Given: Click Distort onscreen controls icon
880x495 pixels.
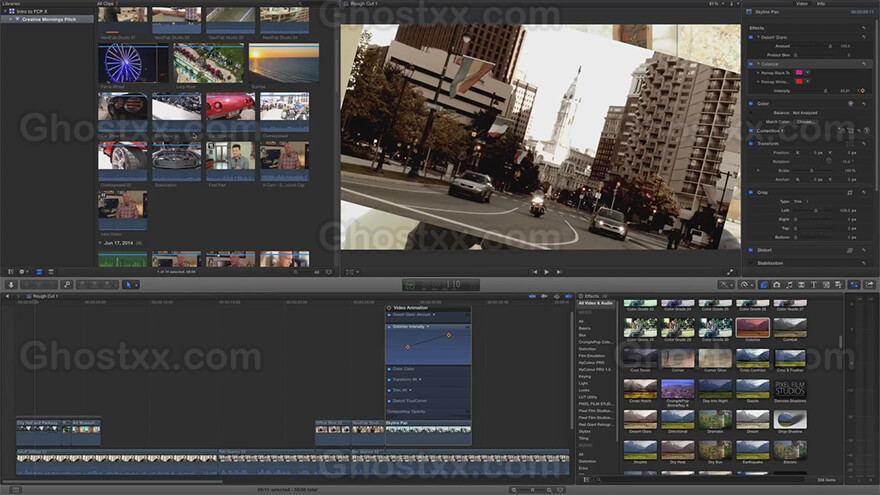Looking at the screenshot, I should click(x=850, y=250).
